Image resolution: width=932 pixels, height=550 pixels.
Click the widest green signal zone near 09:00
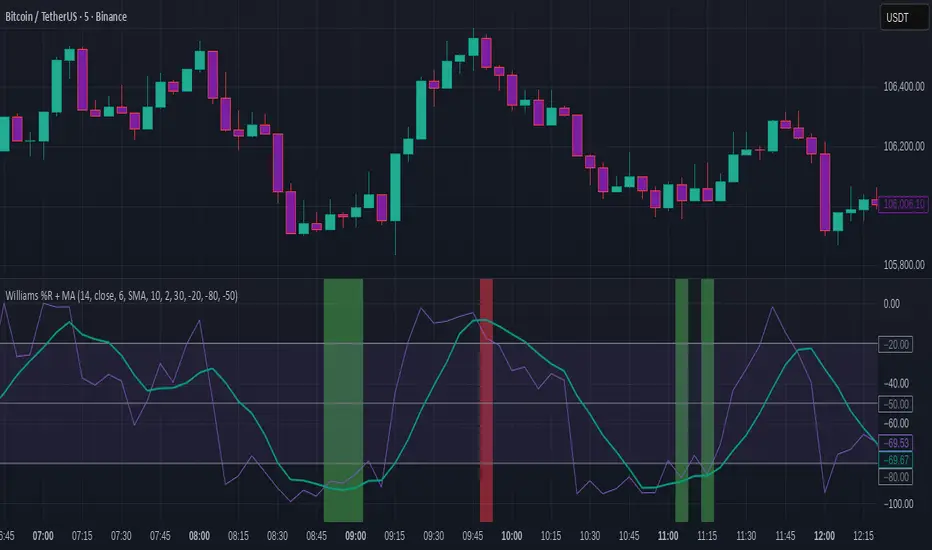point(343,400)
